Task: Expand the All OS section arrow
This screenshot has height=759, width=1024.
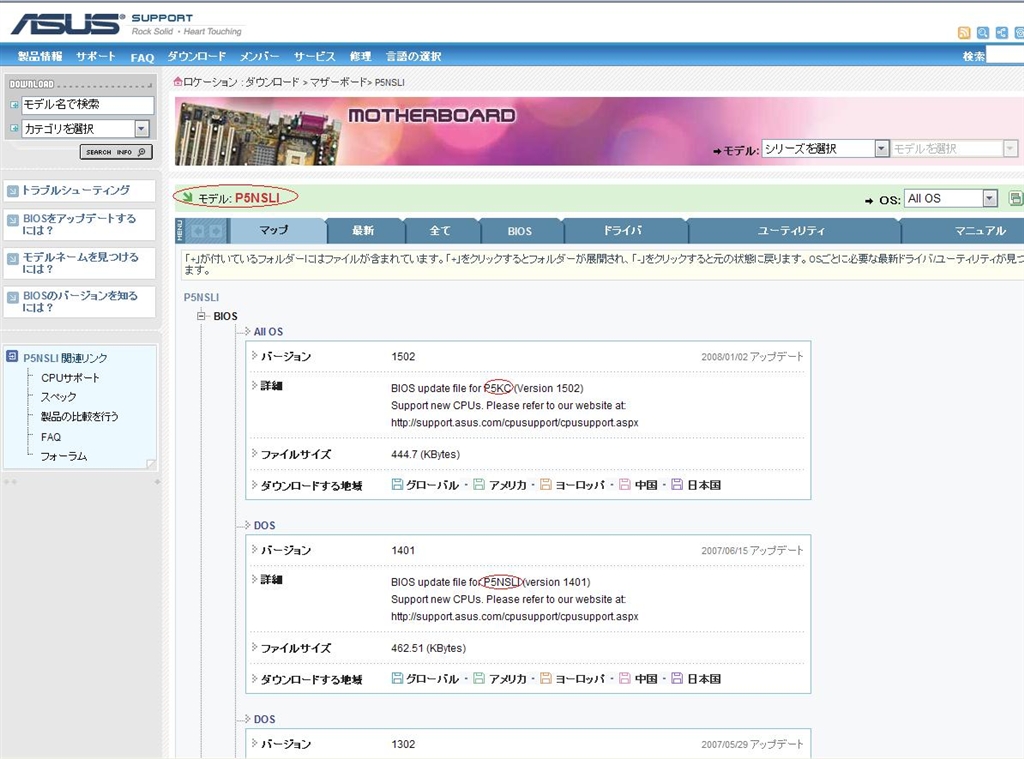Action: [248, 331]
